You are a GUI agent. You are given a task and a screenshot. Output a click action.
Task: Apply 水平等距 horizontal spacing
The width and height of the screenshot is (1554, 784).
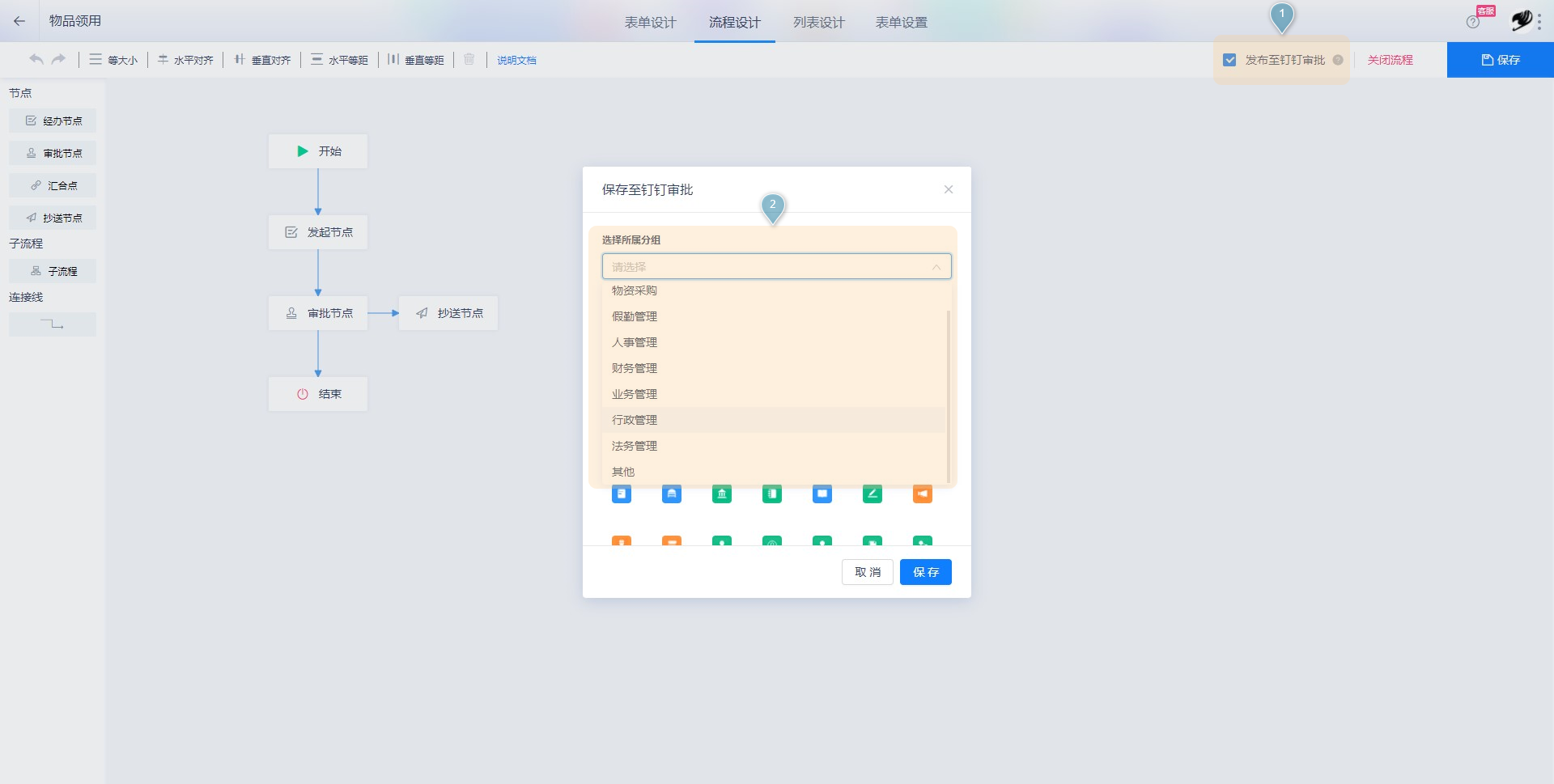click(340, 60)
